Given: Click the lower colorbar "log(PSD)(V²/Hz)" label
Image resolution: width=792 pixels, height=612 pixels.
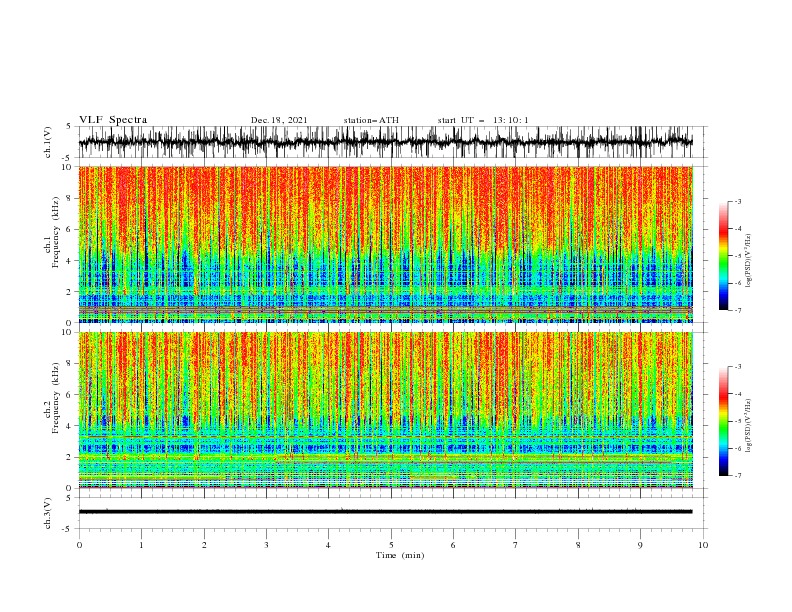Looking at the screenshot, I should 749,426.
